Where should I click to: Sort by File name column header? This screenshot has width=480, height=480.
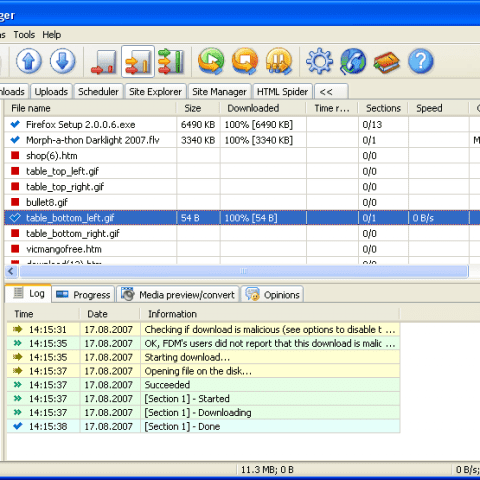[90, 108]
